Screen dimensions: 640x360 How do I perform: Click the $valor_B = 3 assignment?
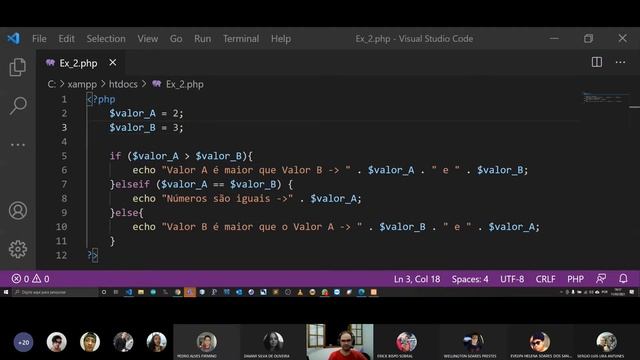(146, 128)
